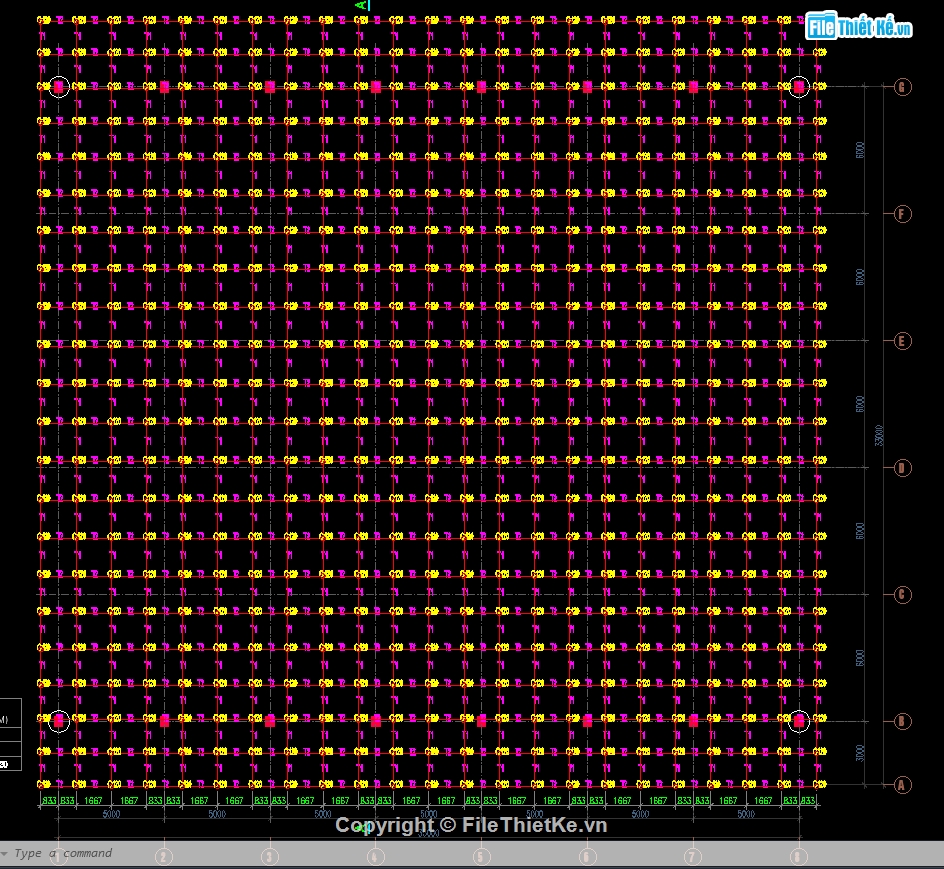Select red column marker at axis B-6
This screenshot has height=869, width=944.
point(588,720)
